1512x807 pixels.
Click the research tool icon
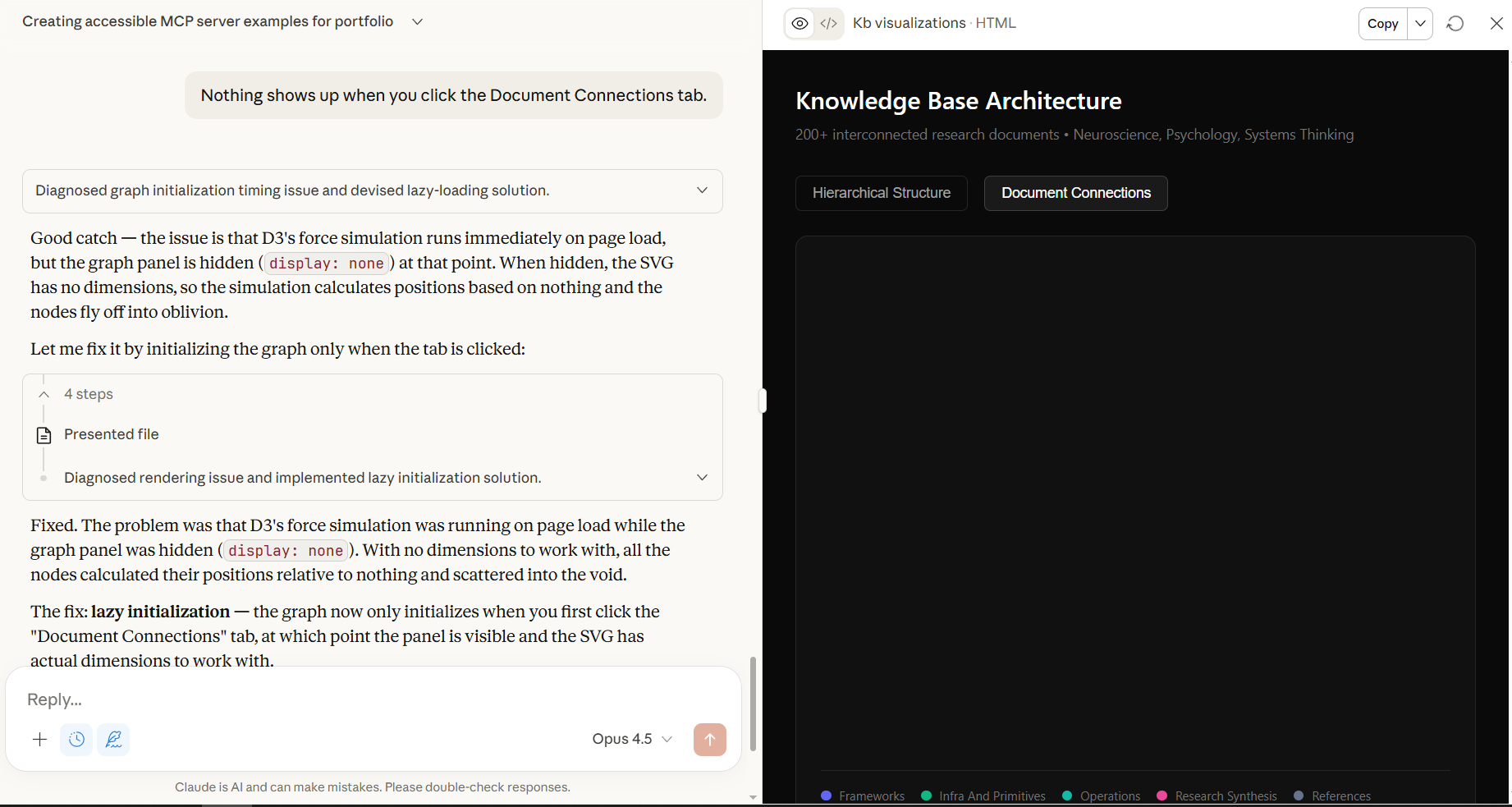[x=113, y=740]
